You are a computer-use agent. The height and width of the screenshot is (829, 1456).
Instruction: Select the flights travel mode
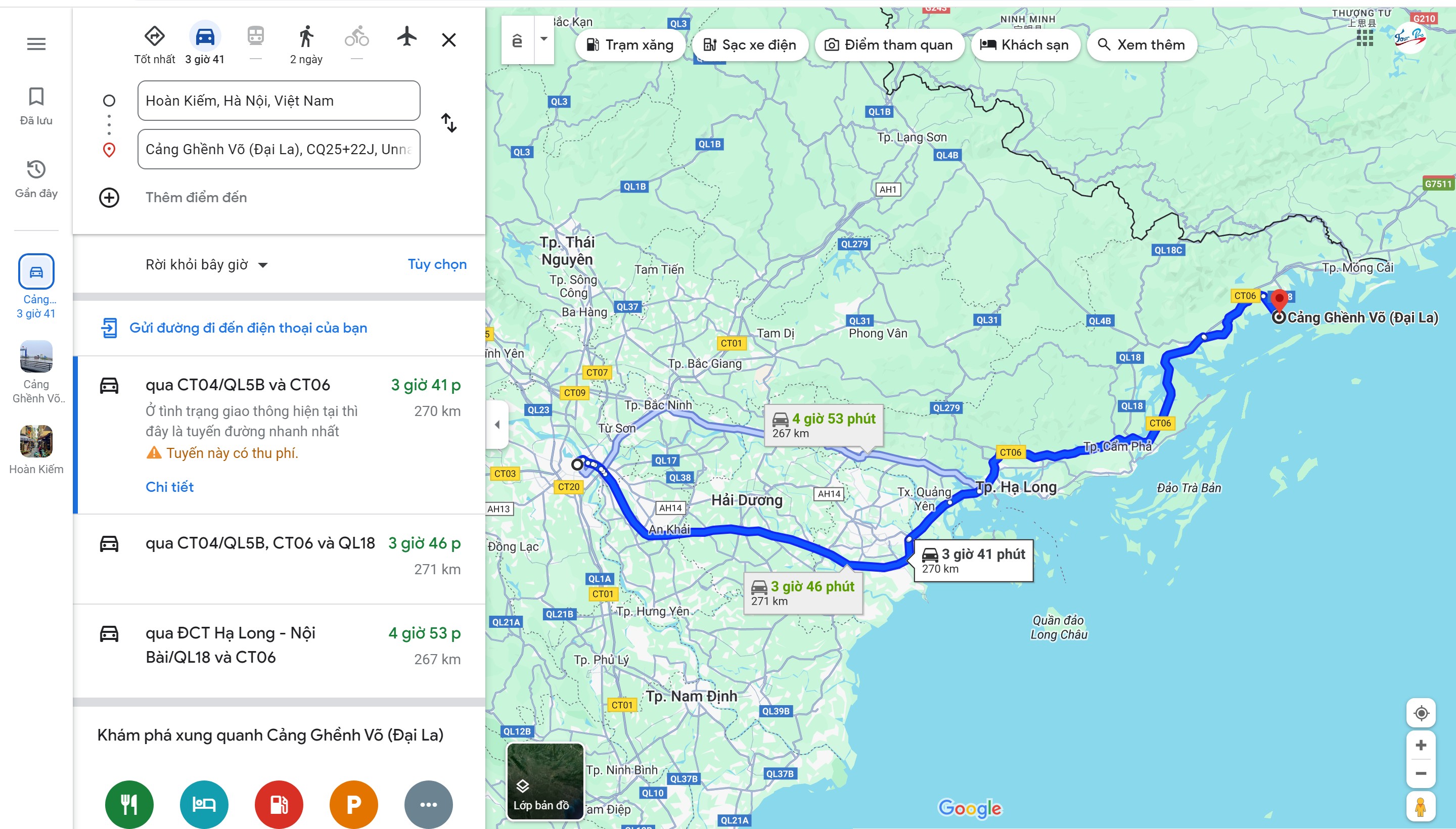(x=406, y=37)
